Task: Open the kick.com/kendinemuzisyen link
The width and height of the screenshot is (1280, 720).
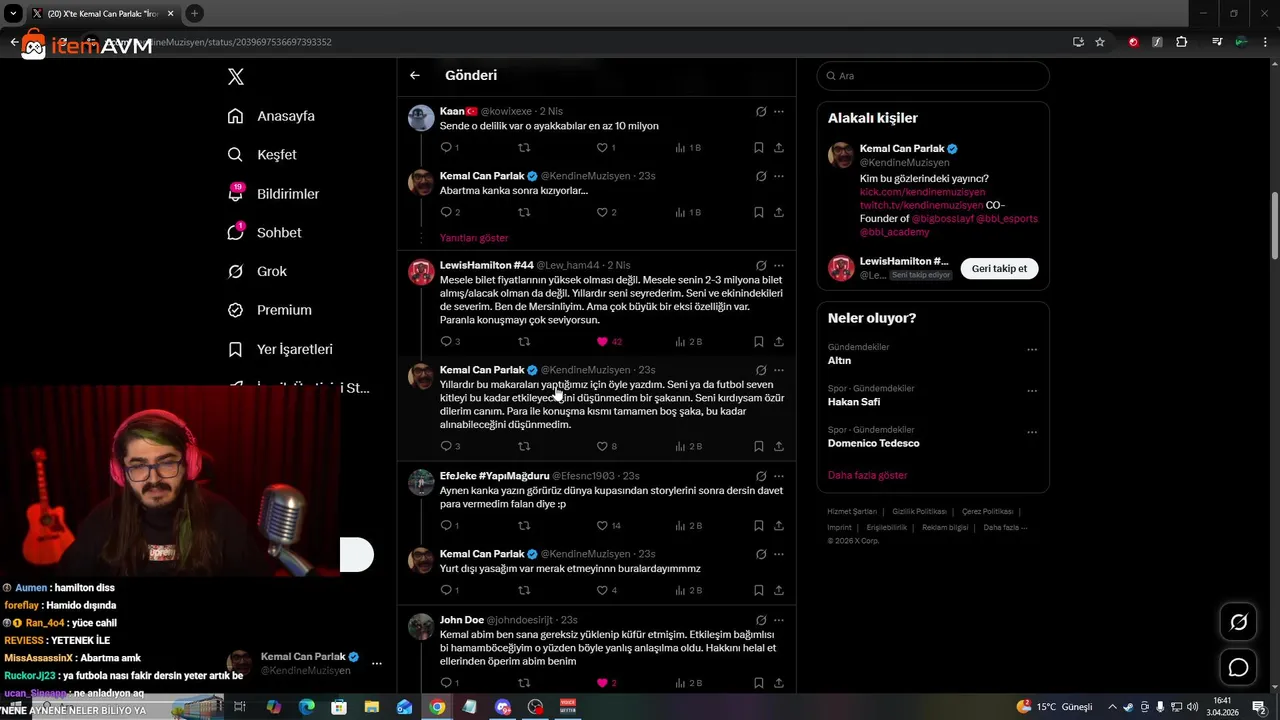Action: point(922,192)
